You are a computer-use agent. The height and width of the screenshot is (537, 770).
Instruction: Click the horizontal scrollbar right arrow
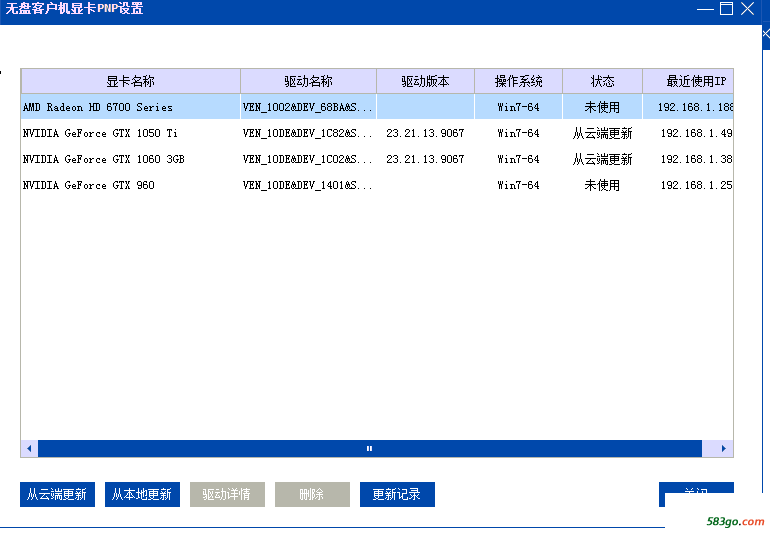(723, 448)
